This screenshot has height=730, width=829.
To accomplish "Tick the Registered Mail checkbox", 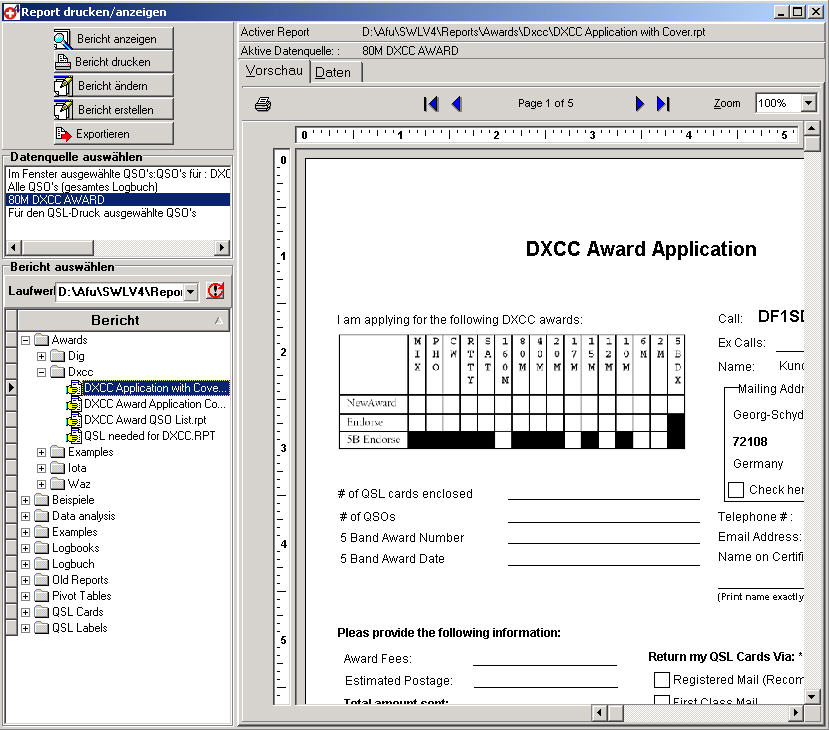I will [661, 680].
